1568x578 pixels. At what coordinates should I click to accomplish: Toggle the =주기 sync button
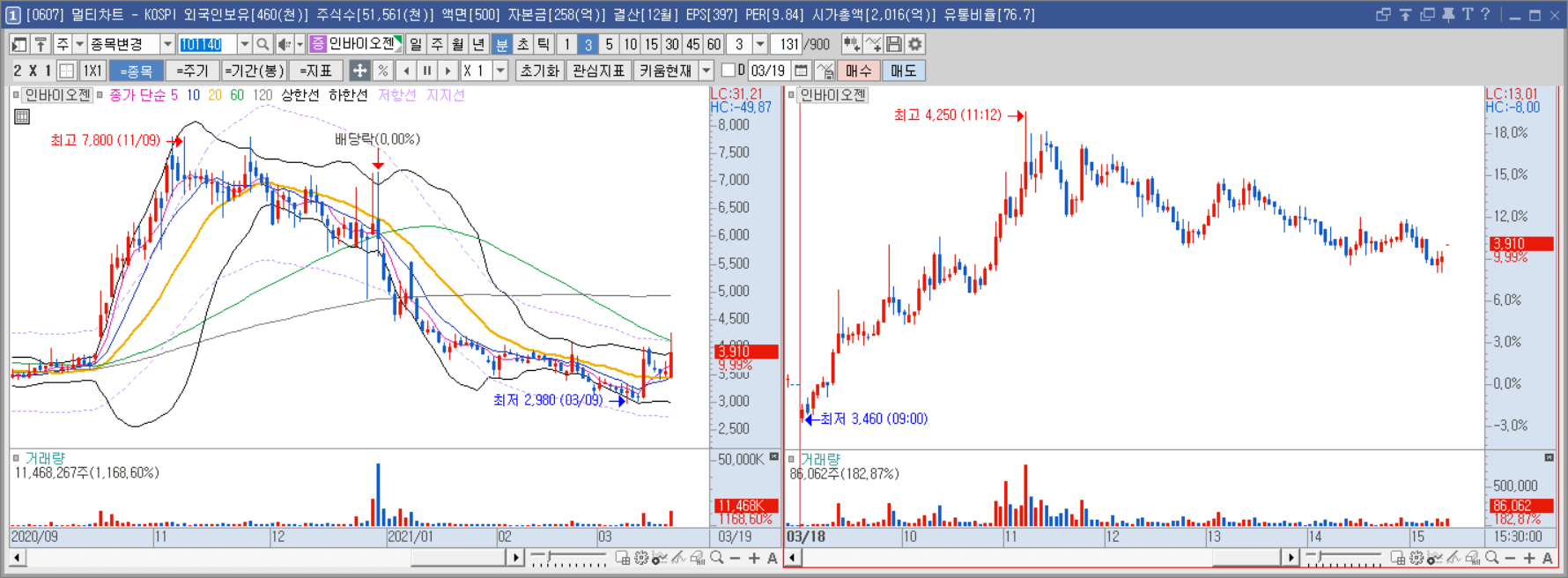pyautogui.click(x=192, y=70)
